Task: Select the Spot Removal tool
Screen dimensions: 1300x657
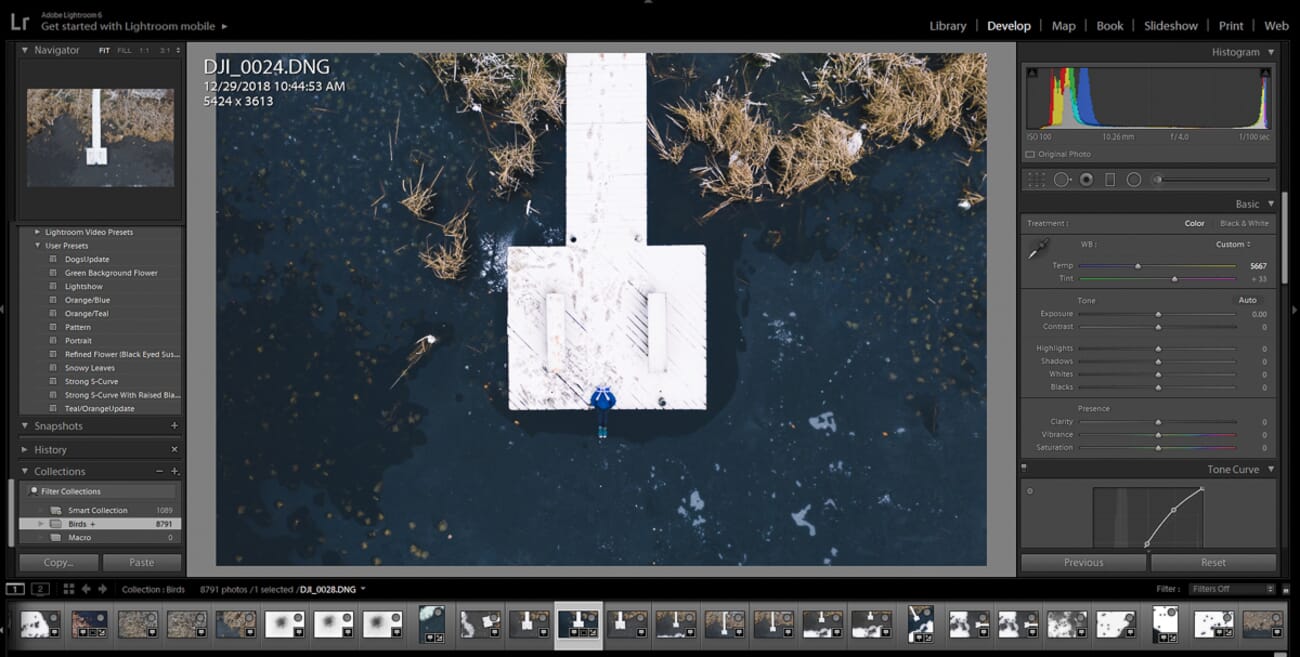Action: (x=1061, y=180)
